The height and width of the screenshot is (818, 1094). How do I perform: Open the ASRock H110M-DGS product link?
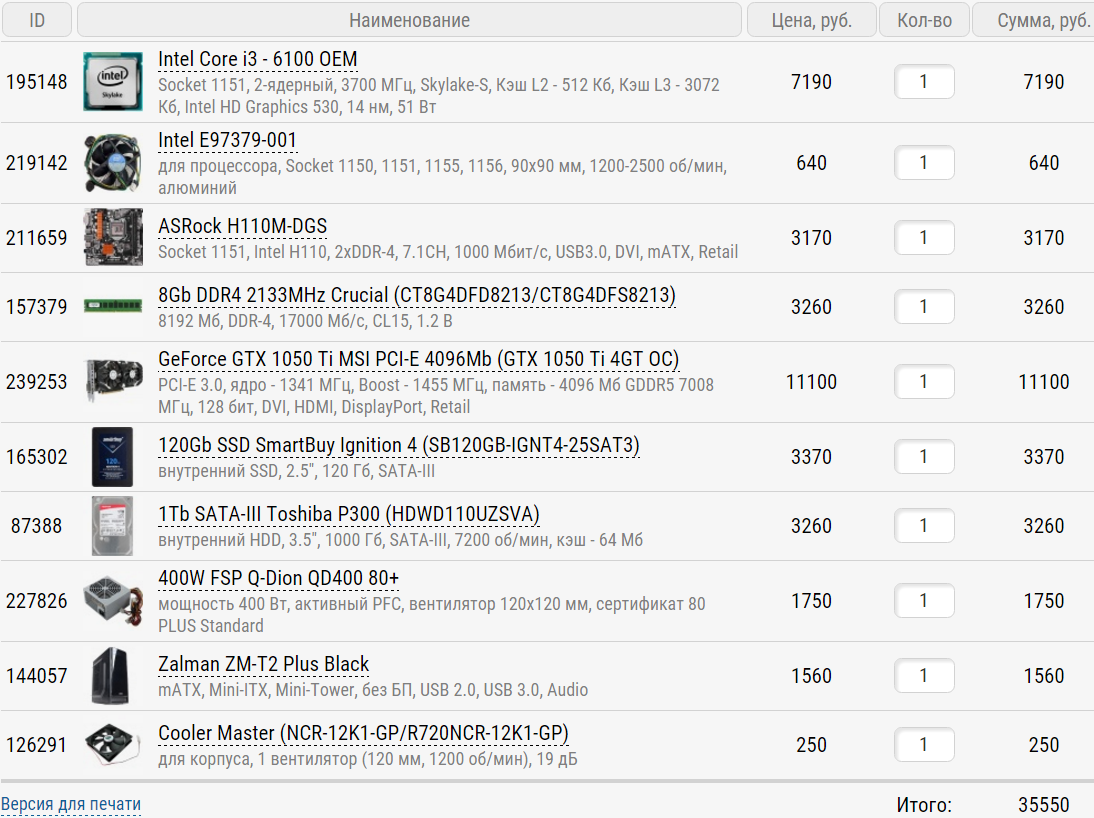coord(243,226)
